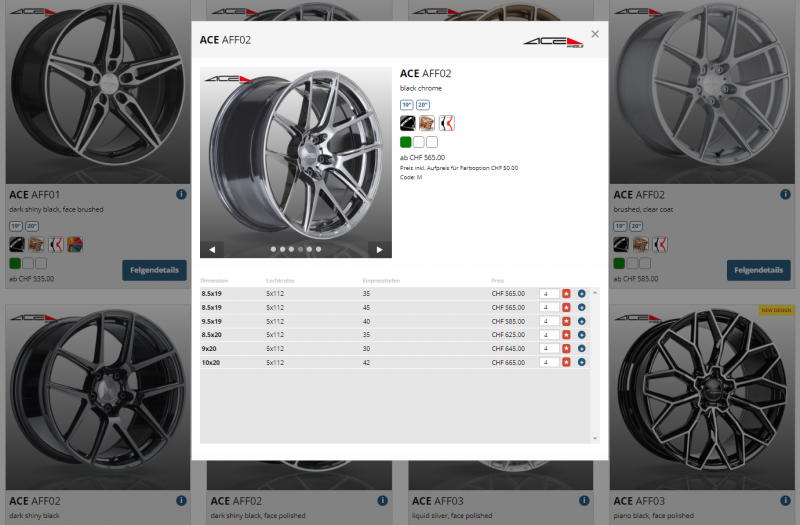Viewport: 800px width, 525px height.
Task: Open info for AFF02 dark shiny black card
Action: [181, 501]
